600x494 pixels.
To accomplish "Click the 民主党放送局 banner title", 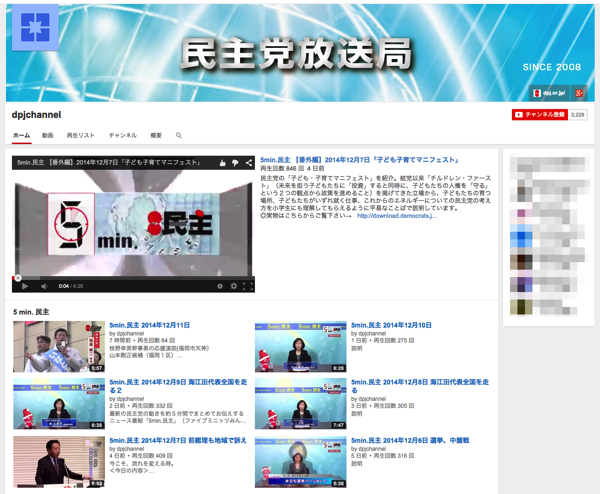I will [x=296, y=54].
